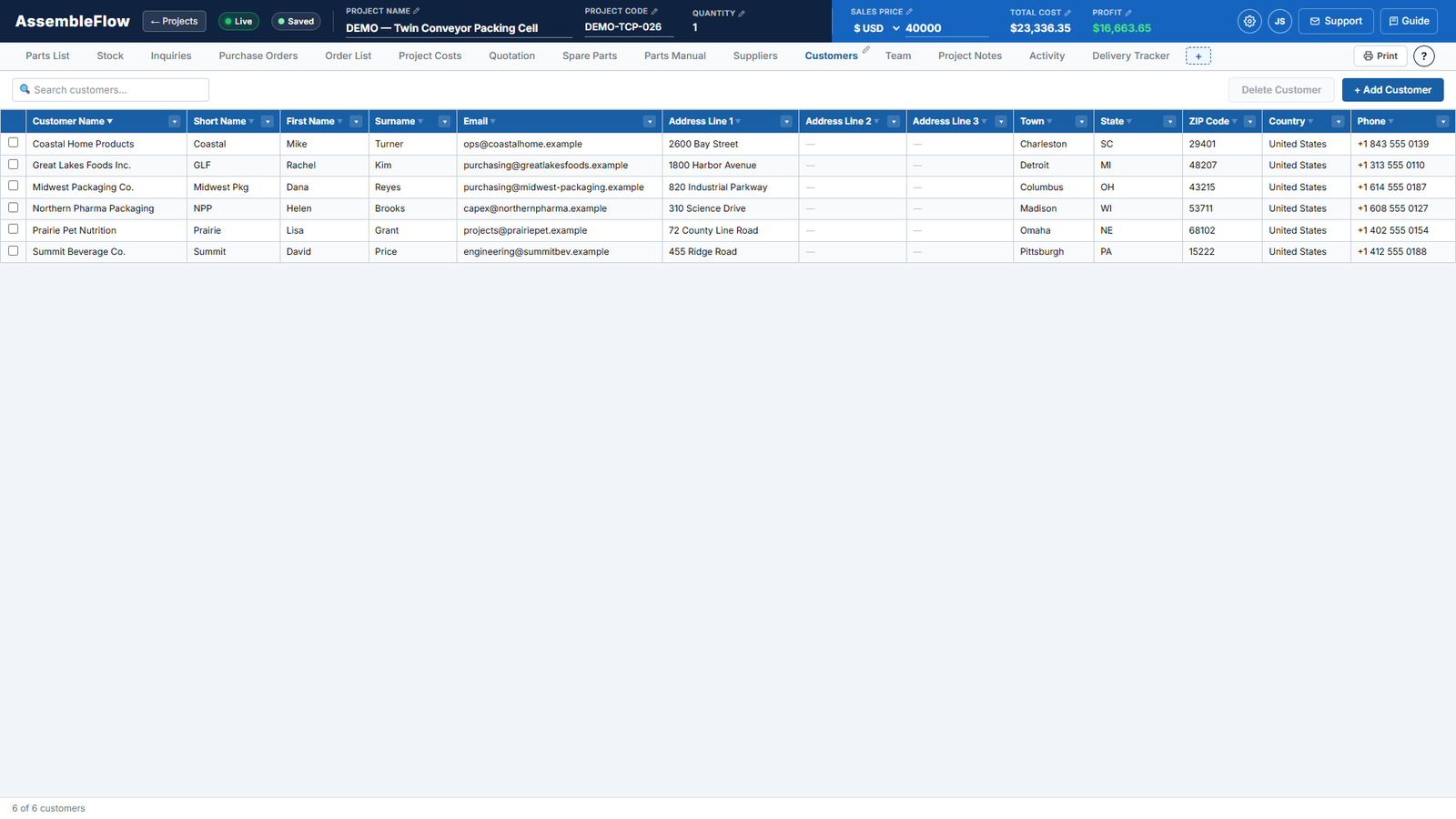Click pencil icon next to Total Cost
The height and width of the screenshot is (819, 1456).
(1067, 13)
